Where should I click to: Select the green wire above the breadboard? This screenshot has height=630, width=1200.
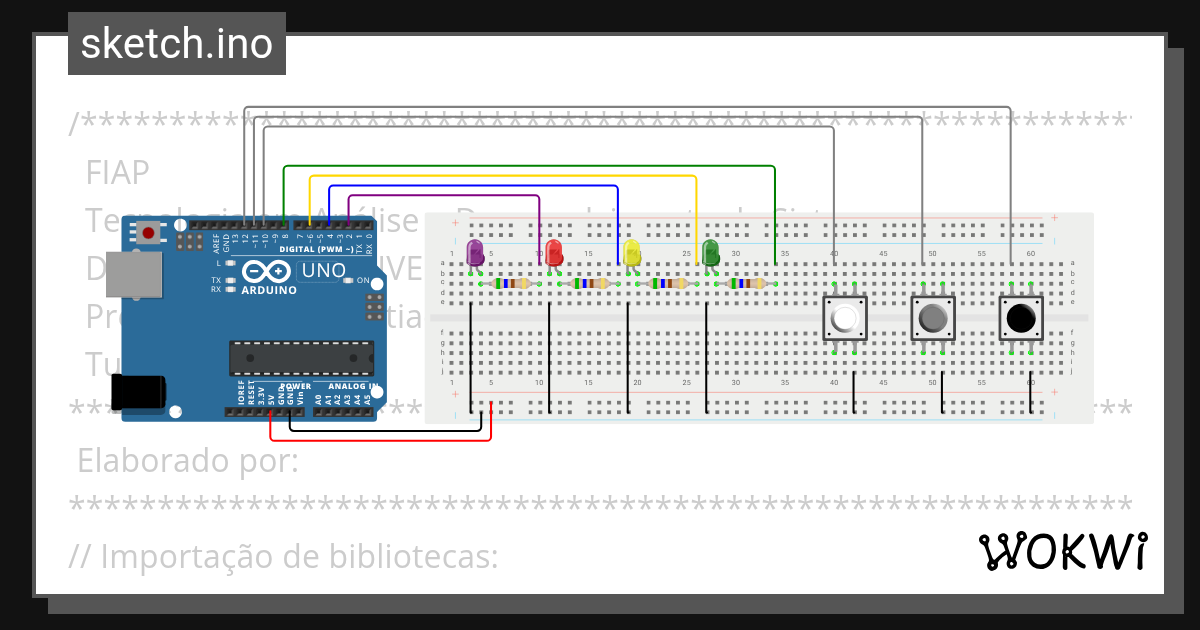pyautogui.click(x=530, y=166)
